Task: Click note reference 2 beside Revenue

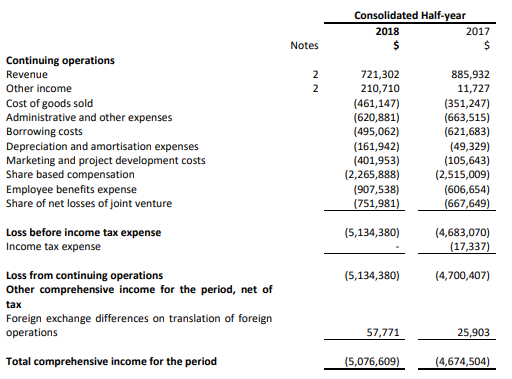Action: click(315, 74)
